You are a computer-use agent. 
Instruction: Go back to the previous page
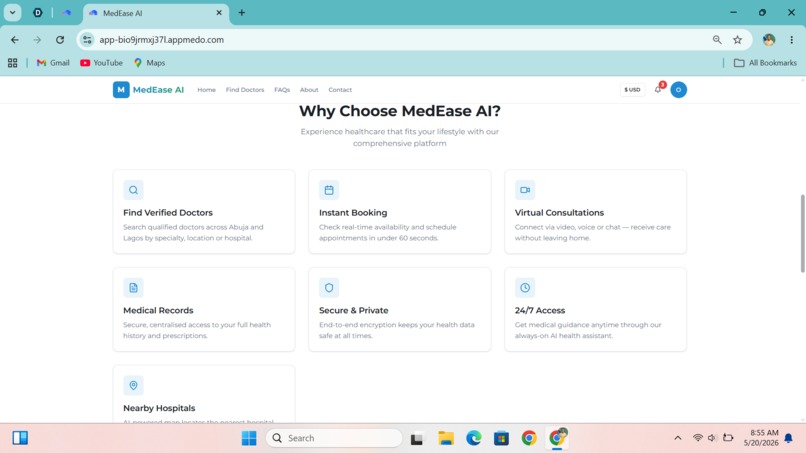(15, 40)
